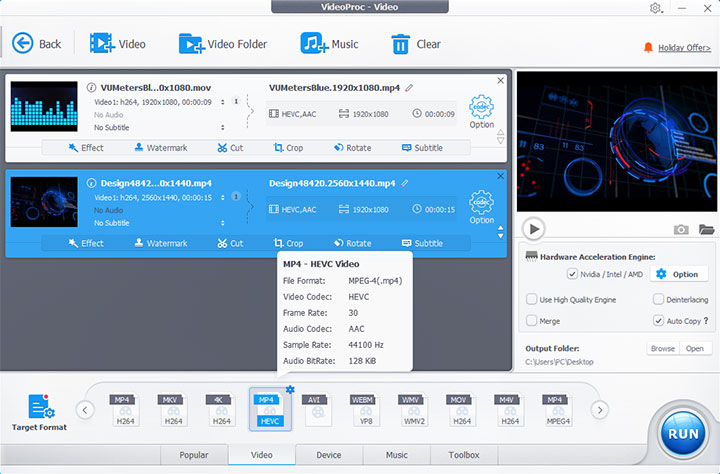Browse for output folder
720x474 pixels.
pos(663,349)
